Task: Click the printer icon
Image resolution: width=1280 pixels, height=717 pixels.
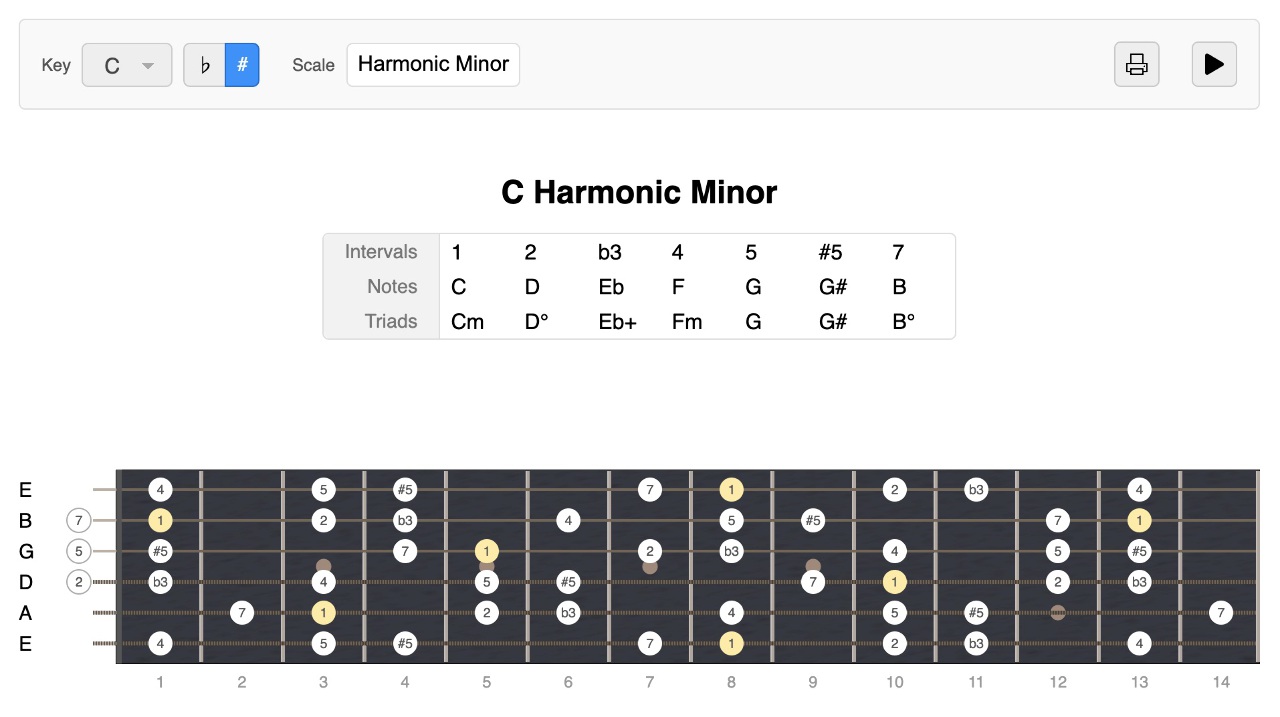Action: (x=1136, y=64)
